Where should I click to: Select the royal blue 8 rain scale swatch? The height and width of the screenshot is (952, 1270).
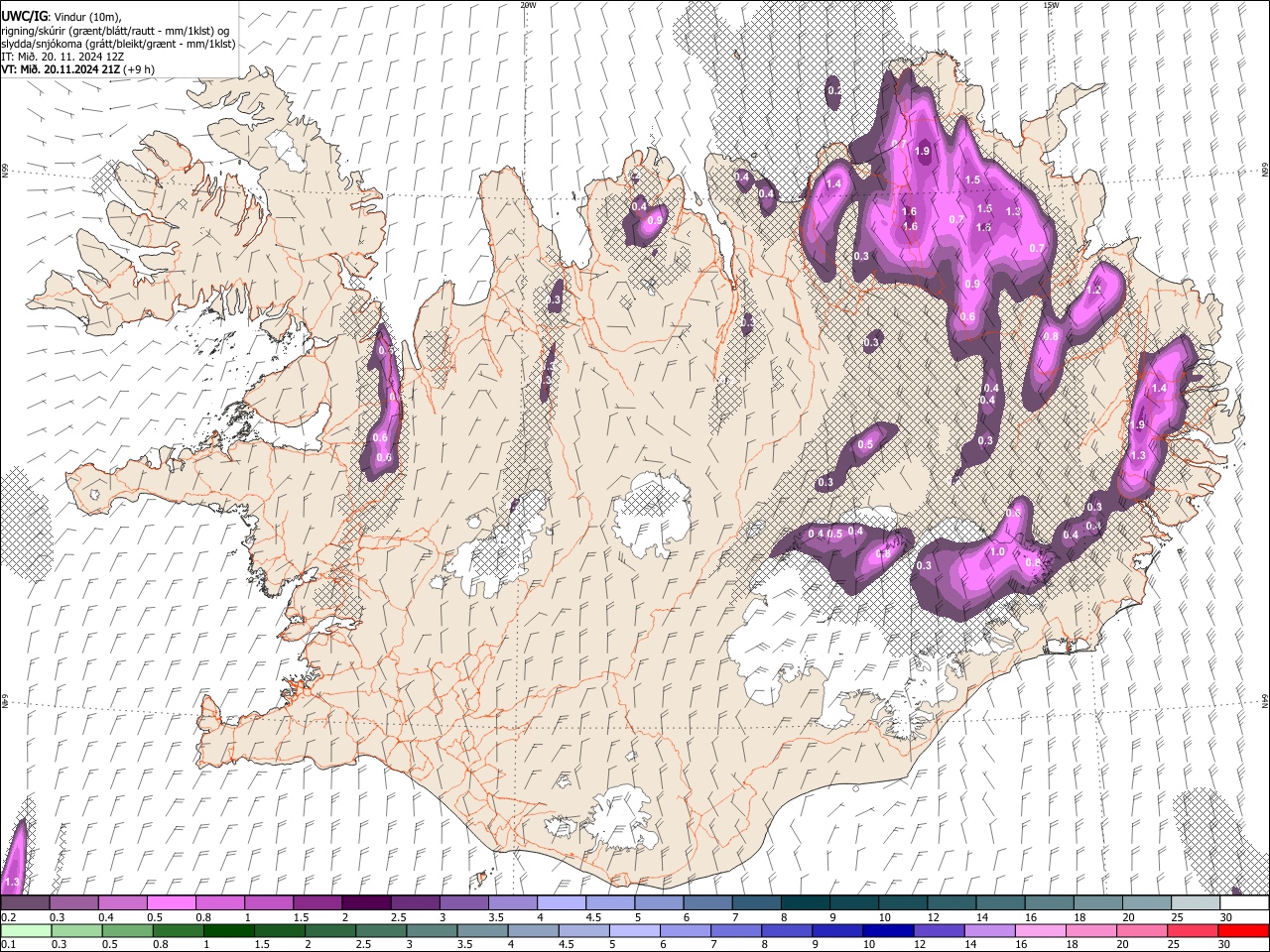tap(786, 930)
